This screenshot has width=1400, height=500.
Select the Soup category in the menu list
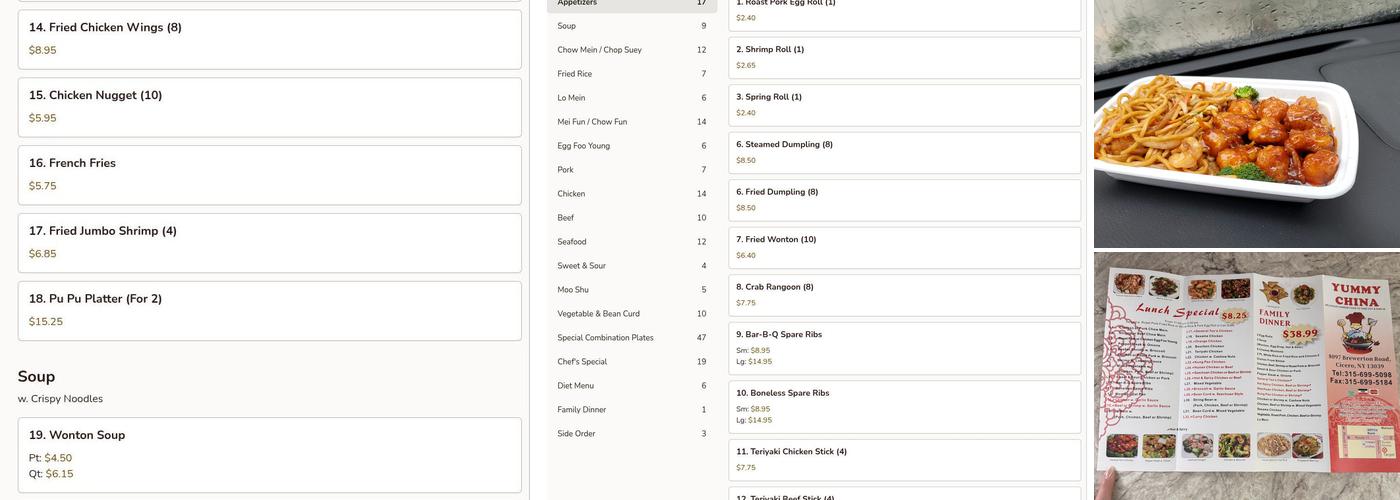631,26
